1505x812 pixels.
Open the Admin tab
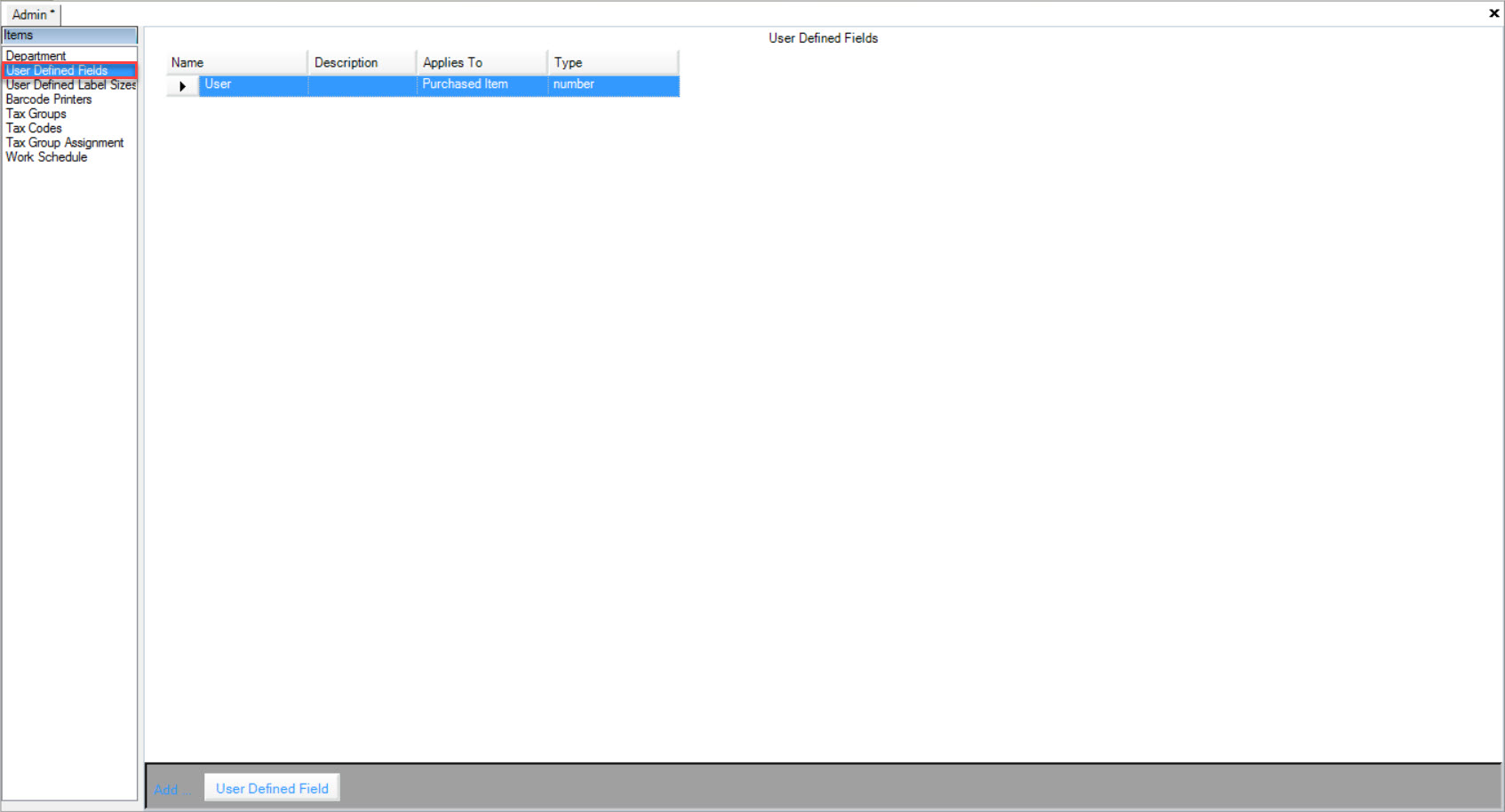pos(32,14)
